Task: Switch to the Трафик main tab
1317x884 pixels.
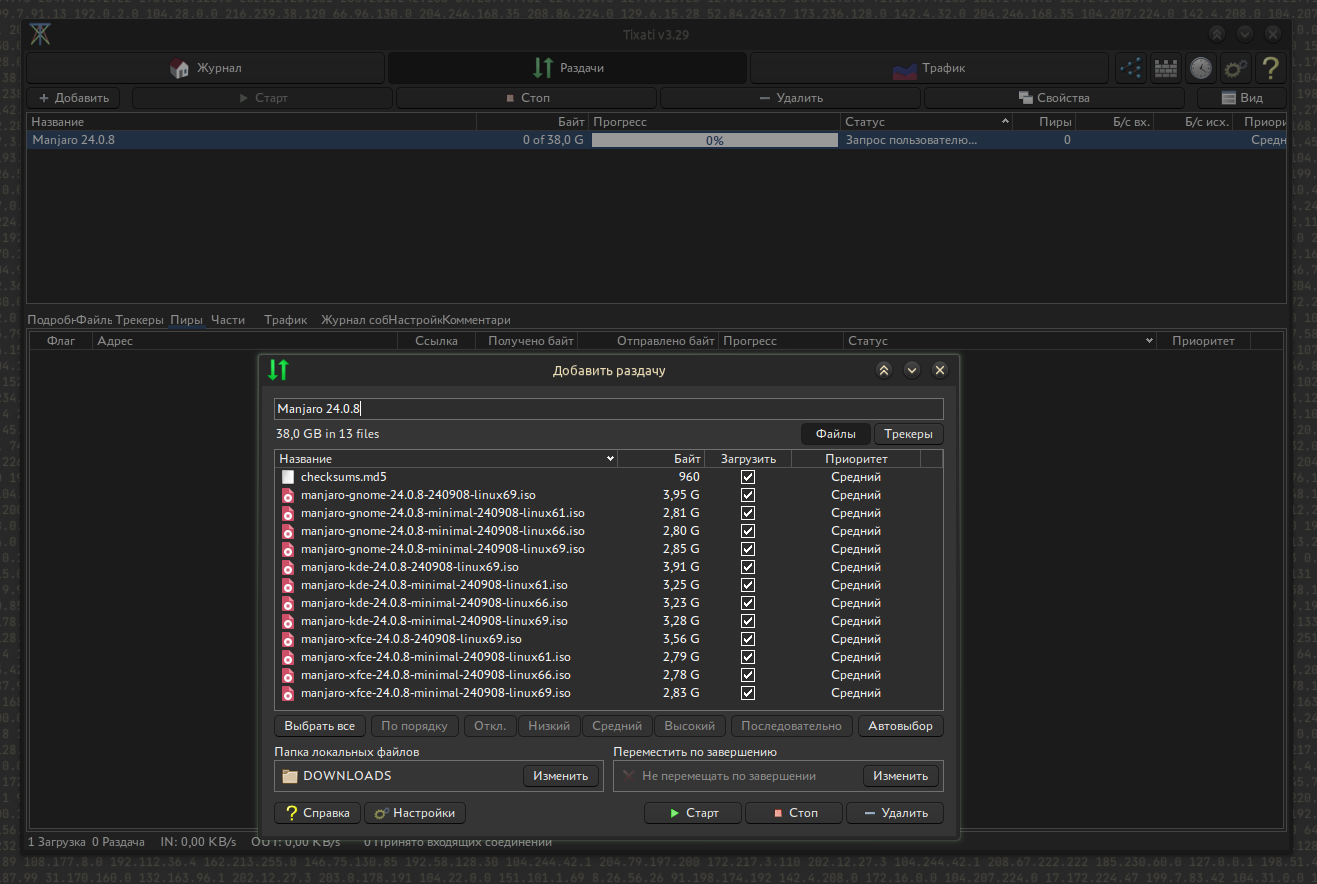Action: pyautogui.click(x=930, y=68)
